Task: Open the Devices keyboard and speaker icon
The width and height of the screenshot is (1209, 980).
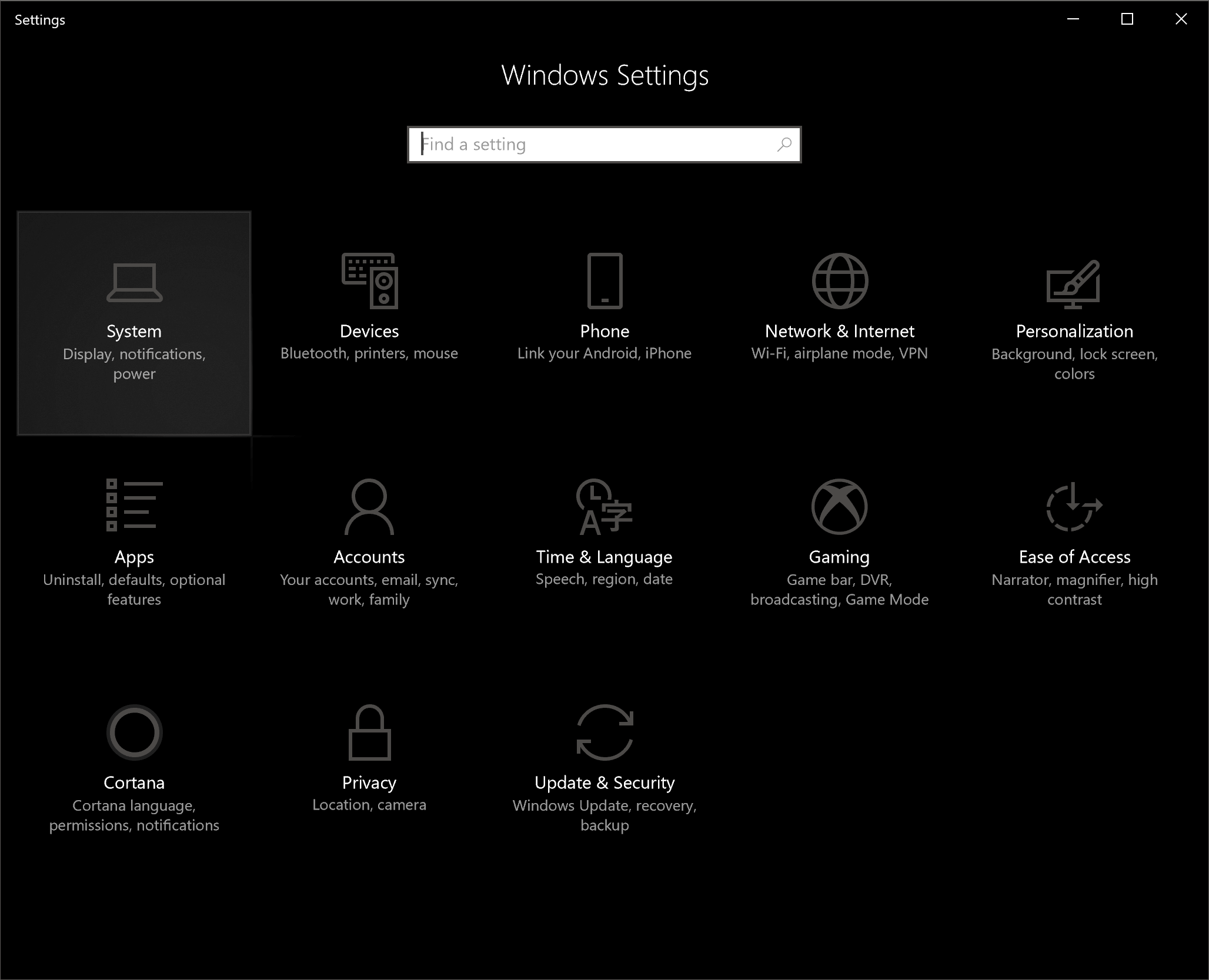Action: tap(369, 281)
